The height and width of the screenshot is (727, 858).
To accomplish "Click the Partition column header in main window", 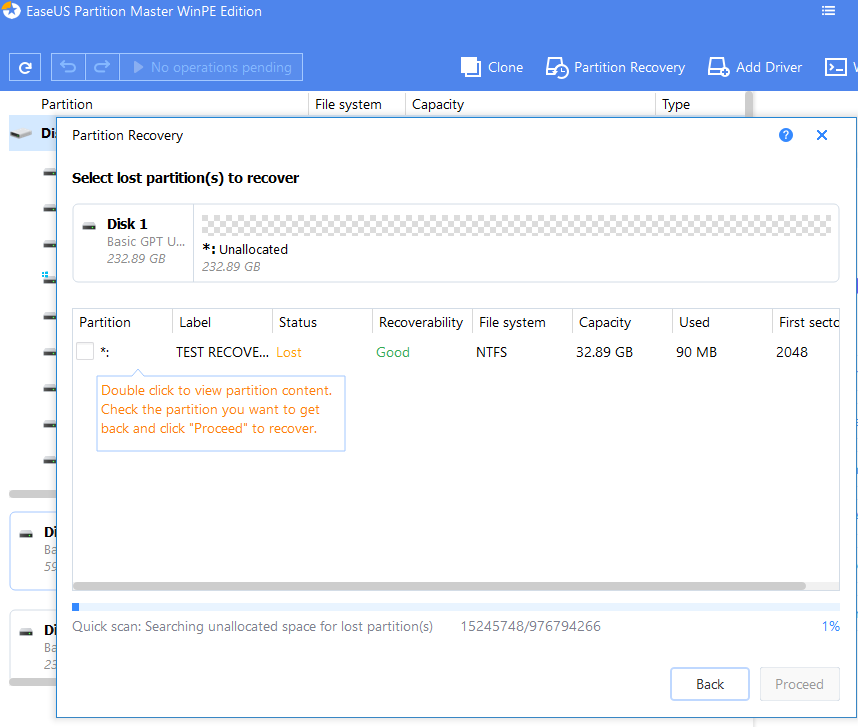I will point(67,104).
